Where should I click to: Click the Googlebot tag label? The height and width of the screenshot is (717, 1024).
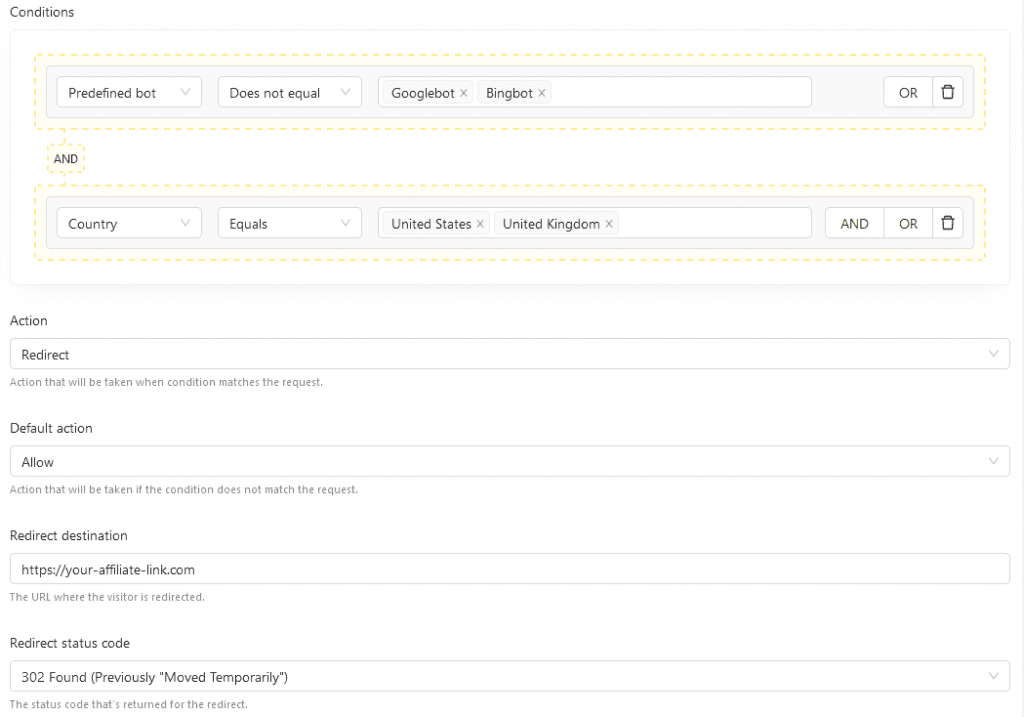point(423,93)
